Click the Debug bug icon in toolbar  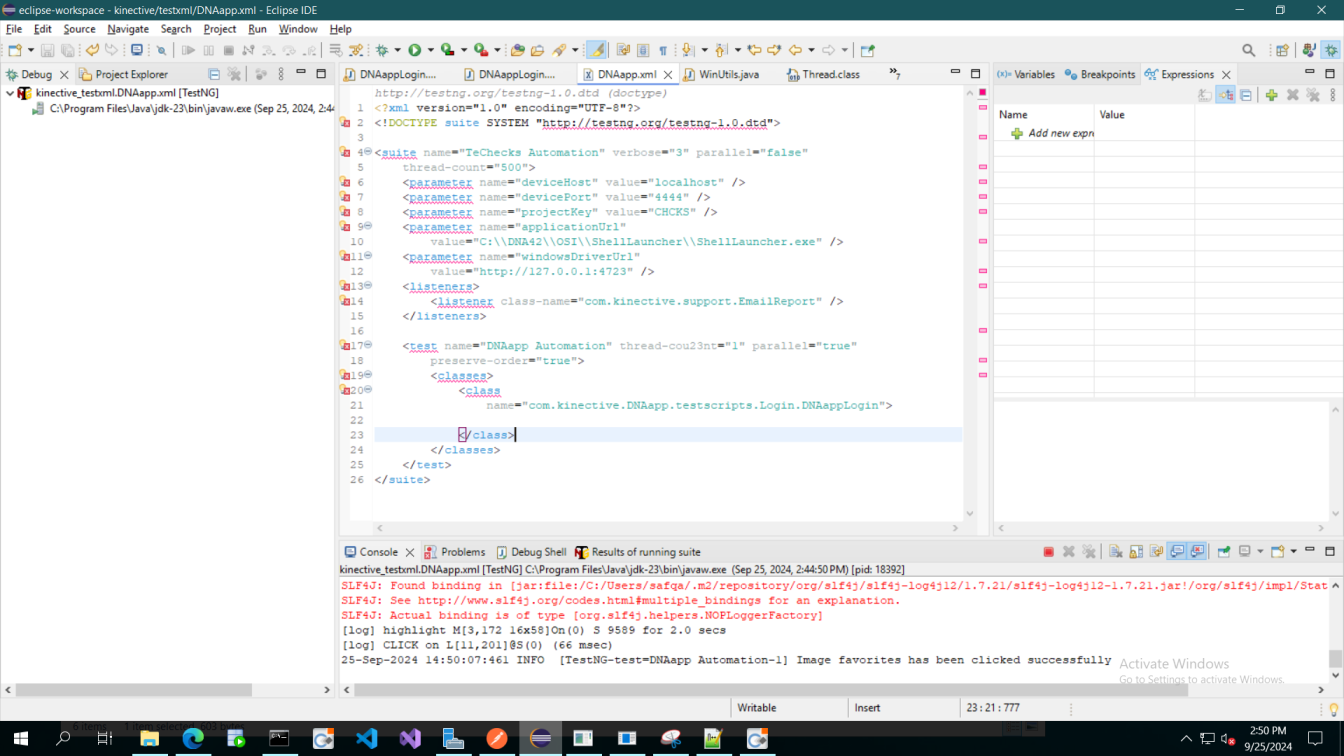click(x=382, y=50)
